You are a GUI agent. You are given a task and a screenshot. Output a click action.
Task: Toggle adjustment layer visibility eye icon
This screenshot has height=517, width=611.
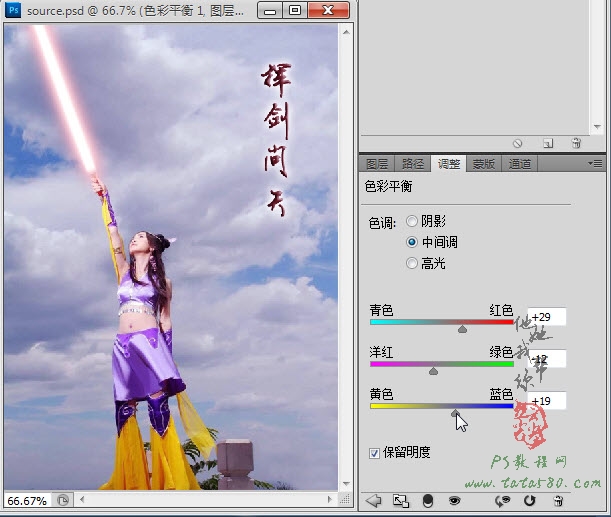point(454,501)
